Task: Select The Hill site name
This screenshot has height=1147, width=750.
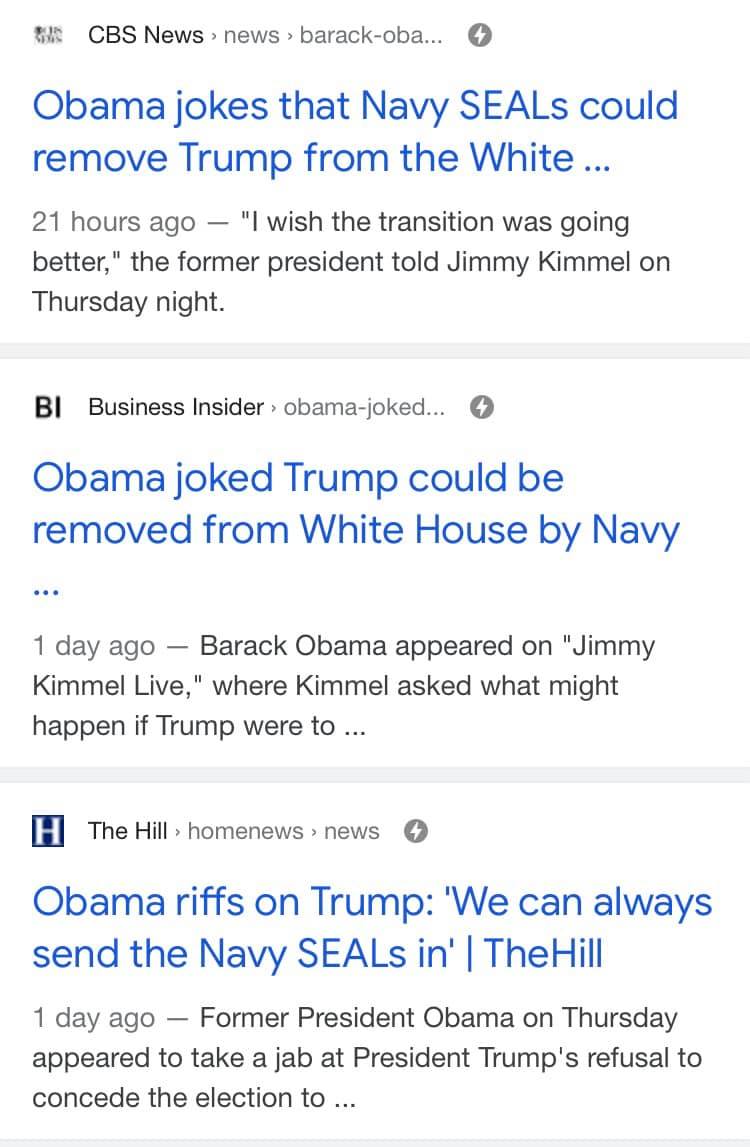Action: tap(127, 831)
